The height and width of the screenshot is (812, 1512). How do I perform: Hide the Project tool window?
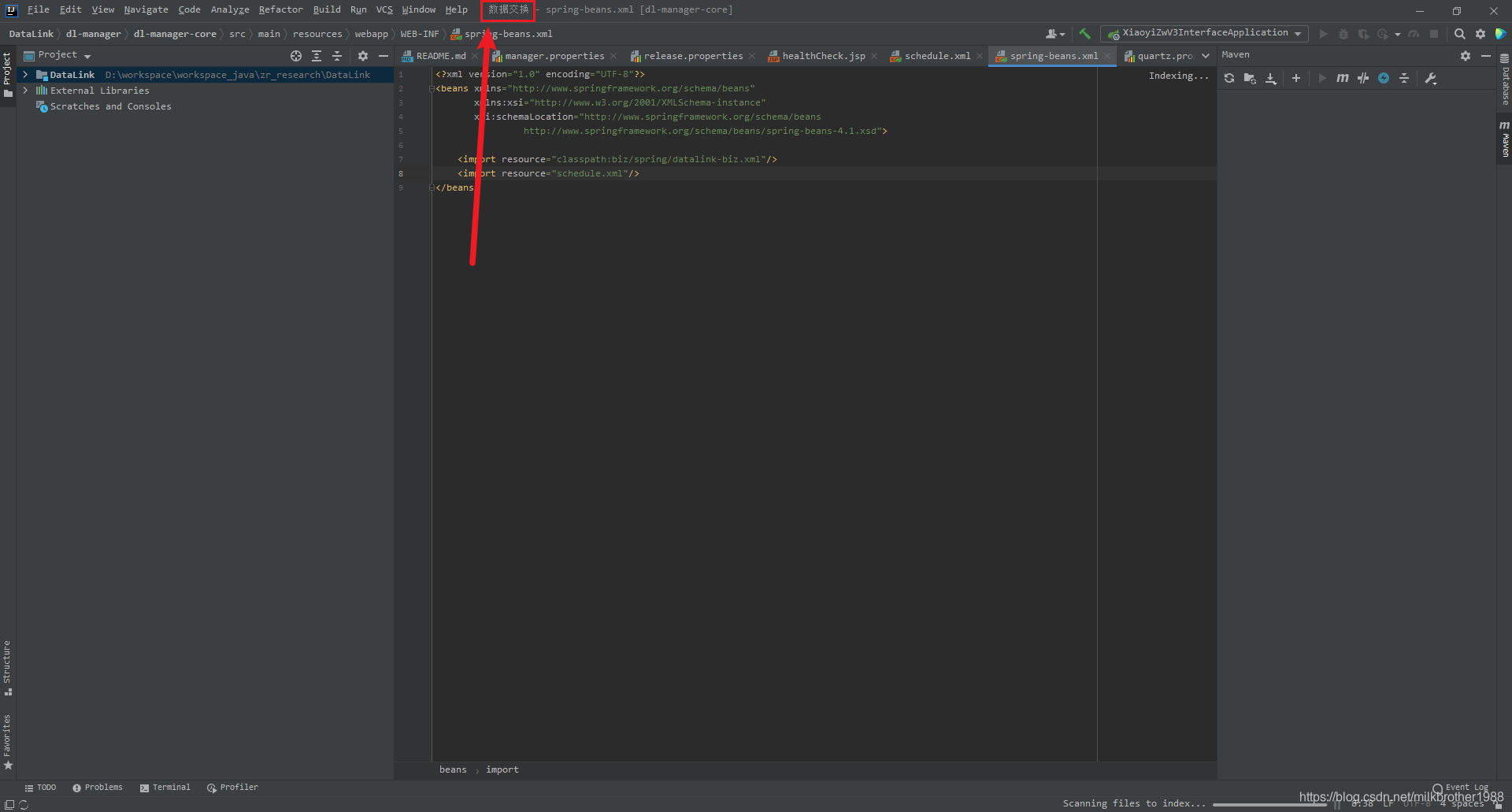pos(384,56)
